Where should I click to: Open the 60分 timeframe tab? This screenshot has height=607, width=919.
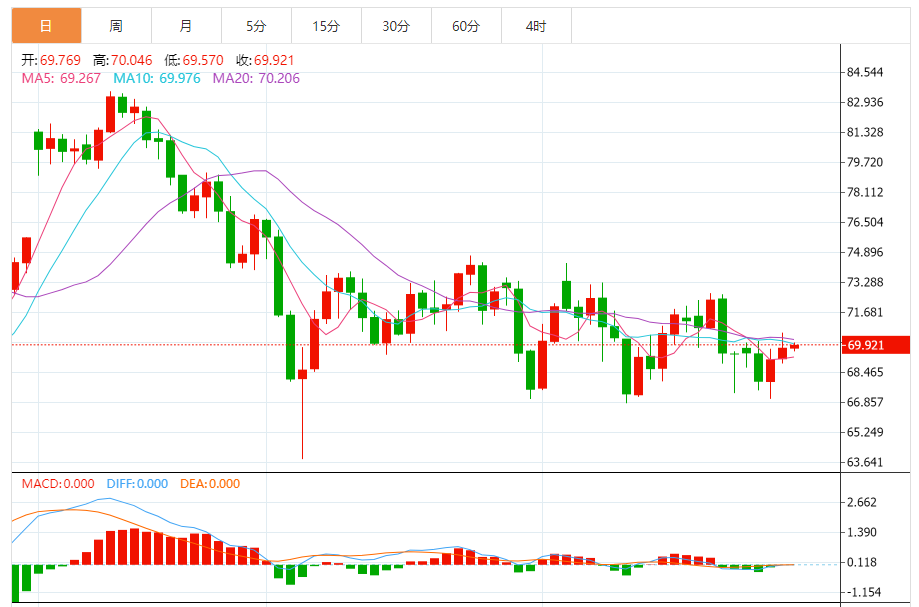click(467, 26)
